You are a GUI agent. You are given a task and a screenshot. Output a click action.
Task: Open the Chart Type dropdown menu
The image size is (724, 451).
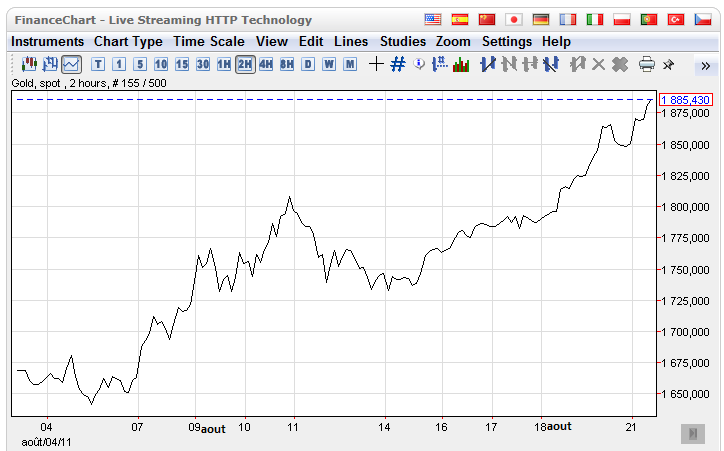pos(128,41)
